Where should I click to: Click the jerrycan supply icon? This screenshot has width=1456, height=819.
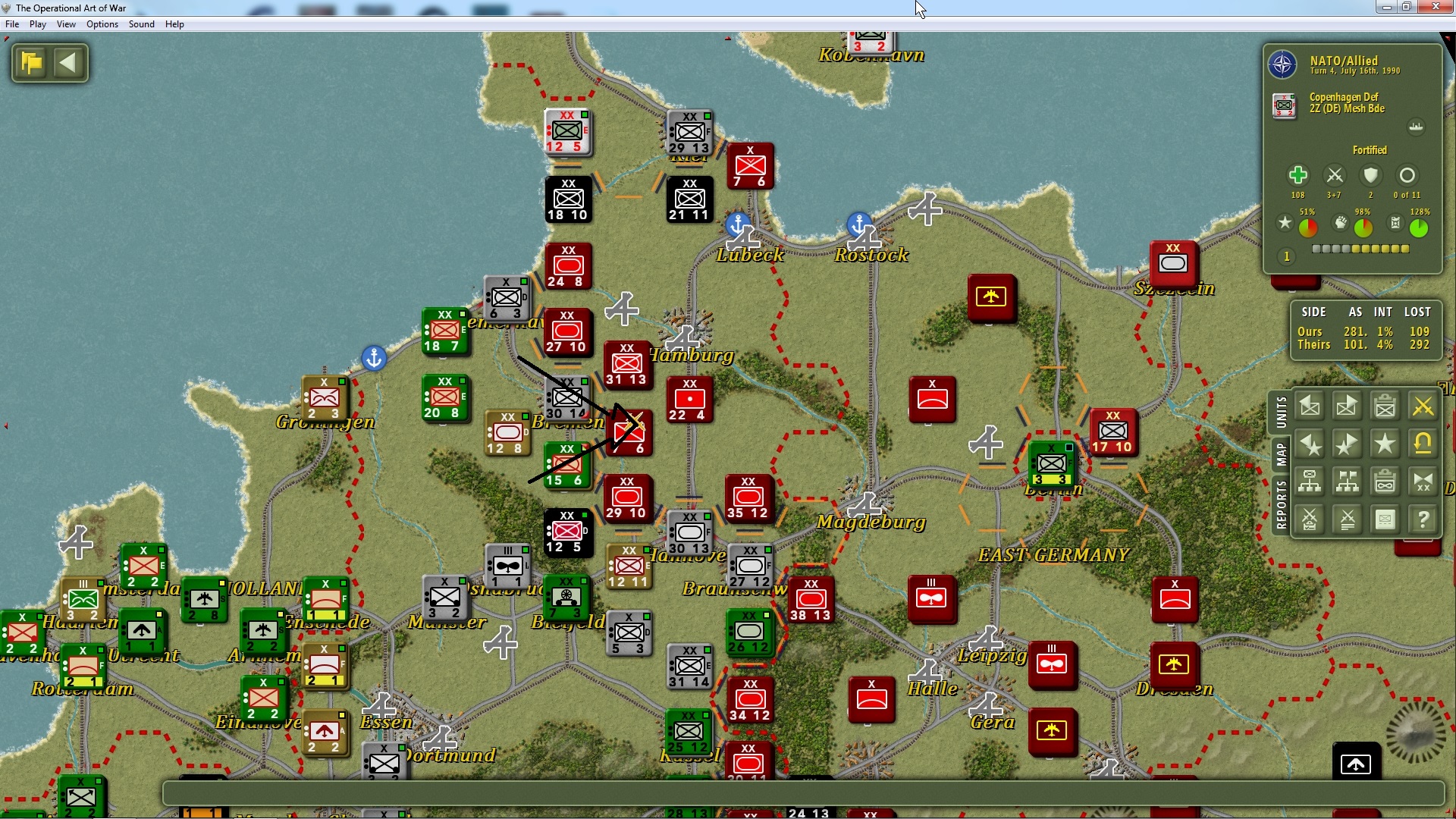coord(1395,223)
